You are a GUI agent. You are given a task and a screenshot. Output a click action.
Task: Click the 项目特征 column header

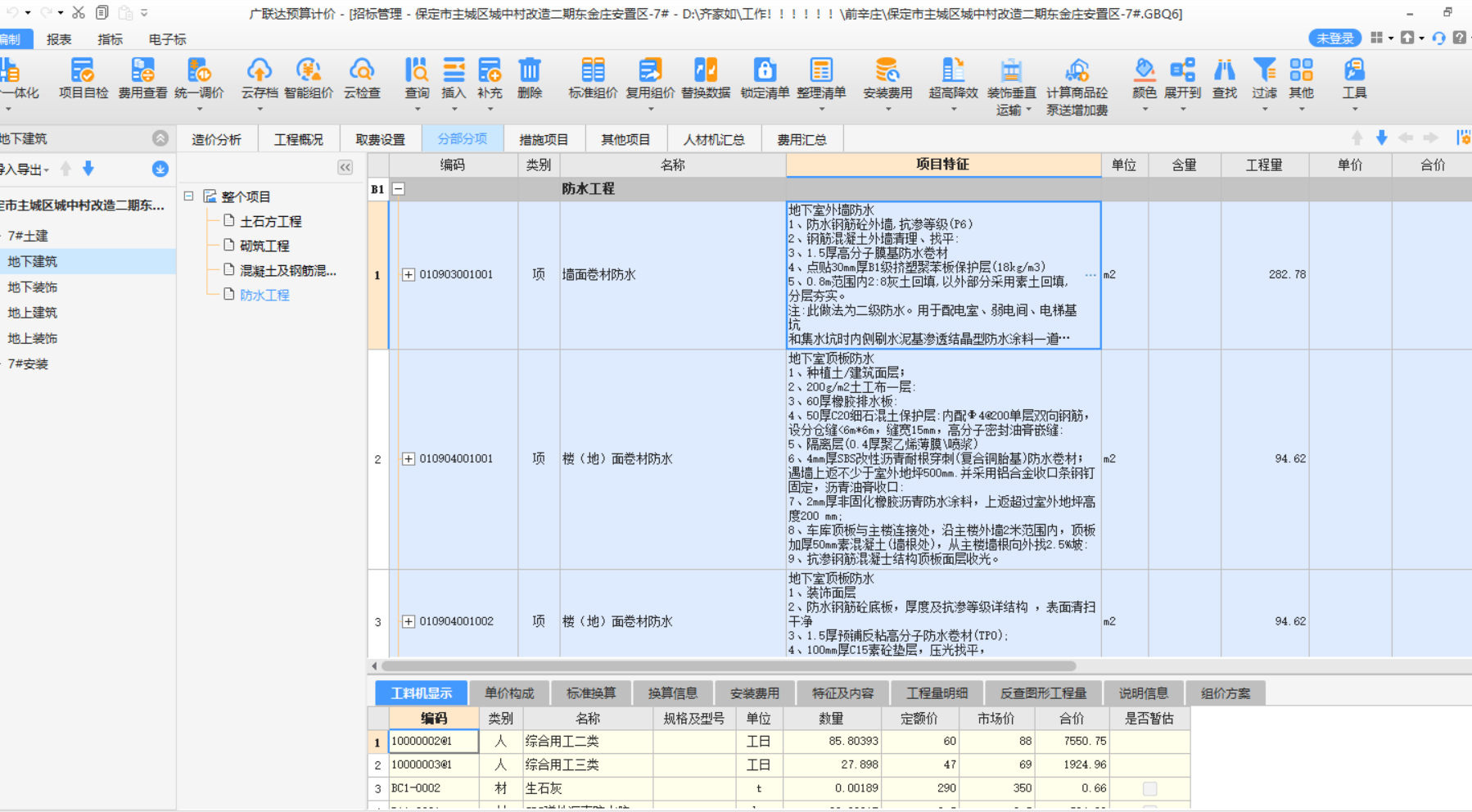click(x=943, y=165)
